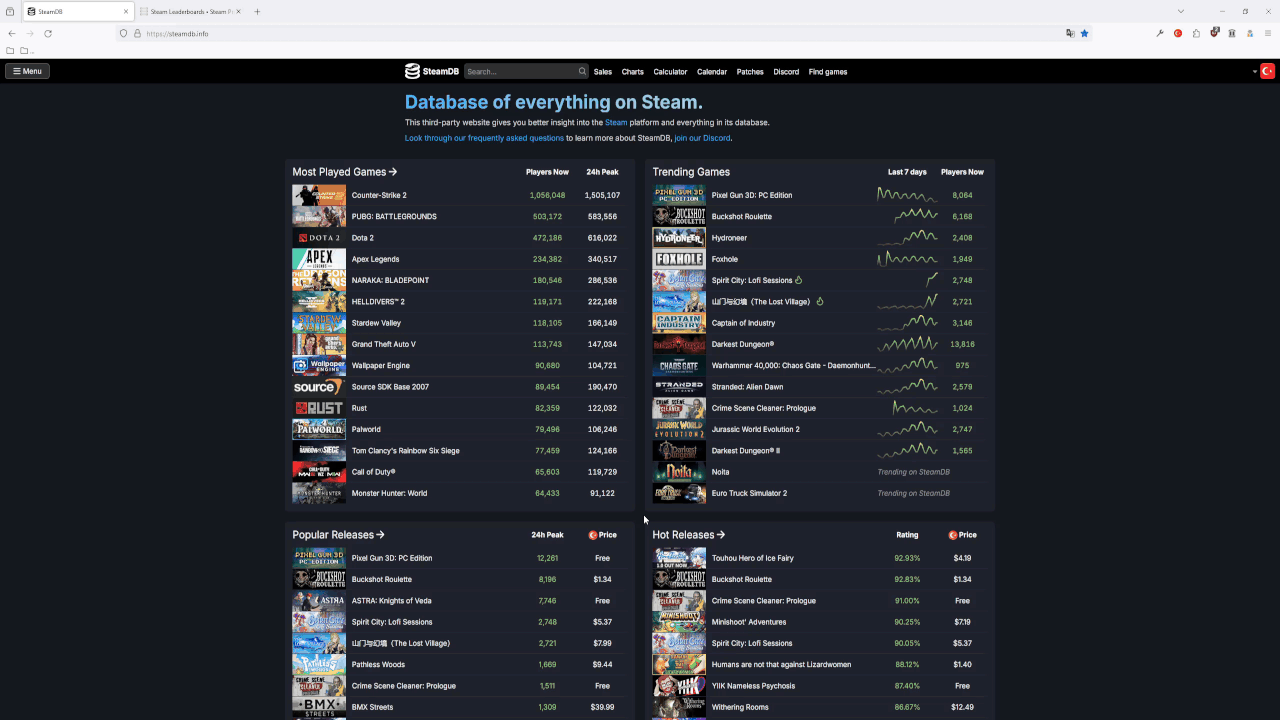
Task: Go to Calculator in the navbar
Action: (x=670, y=72)
